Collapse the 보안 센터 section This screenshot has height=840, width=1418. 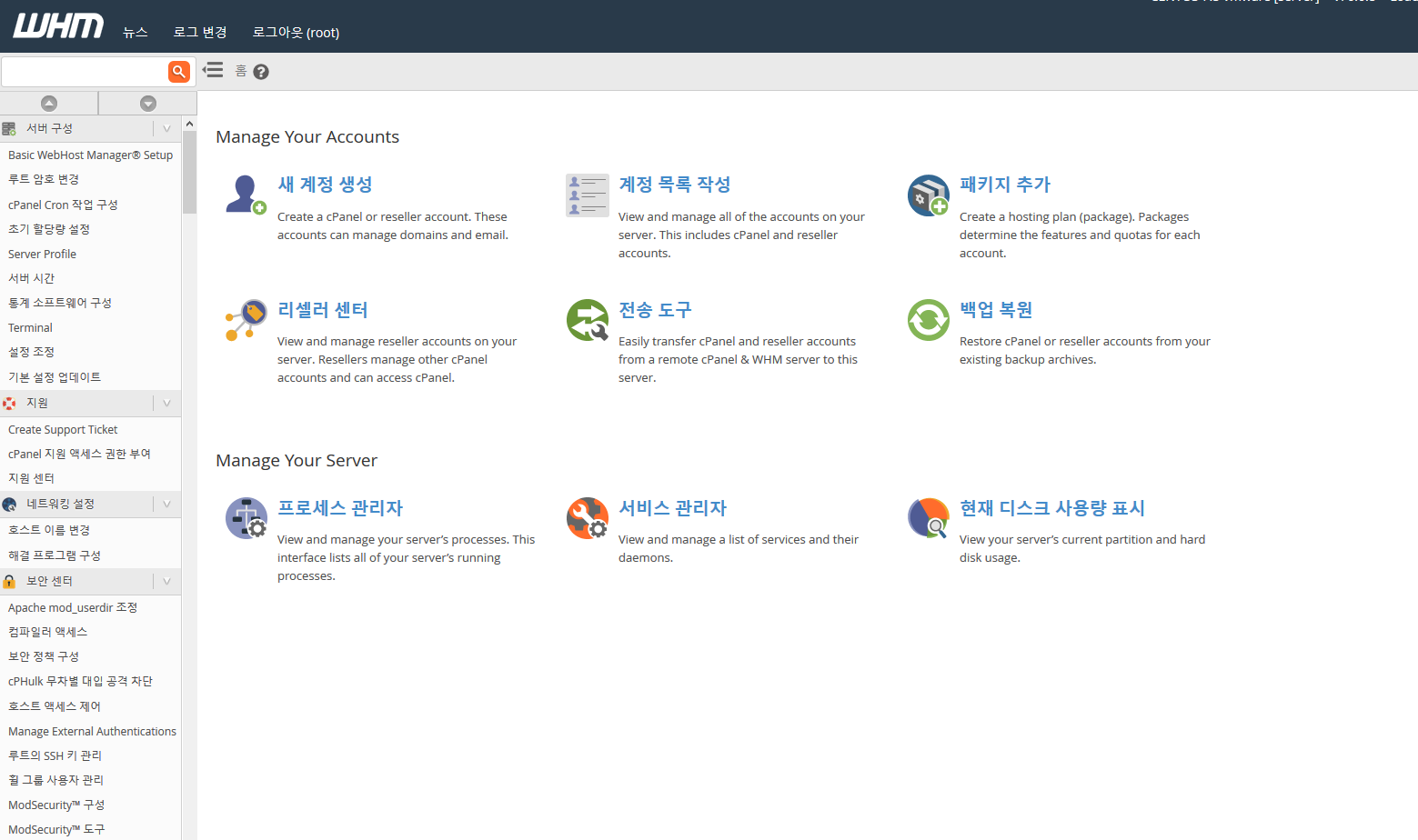coord(166,582)
